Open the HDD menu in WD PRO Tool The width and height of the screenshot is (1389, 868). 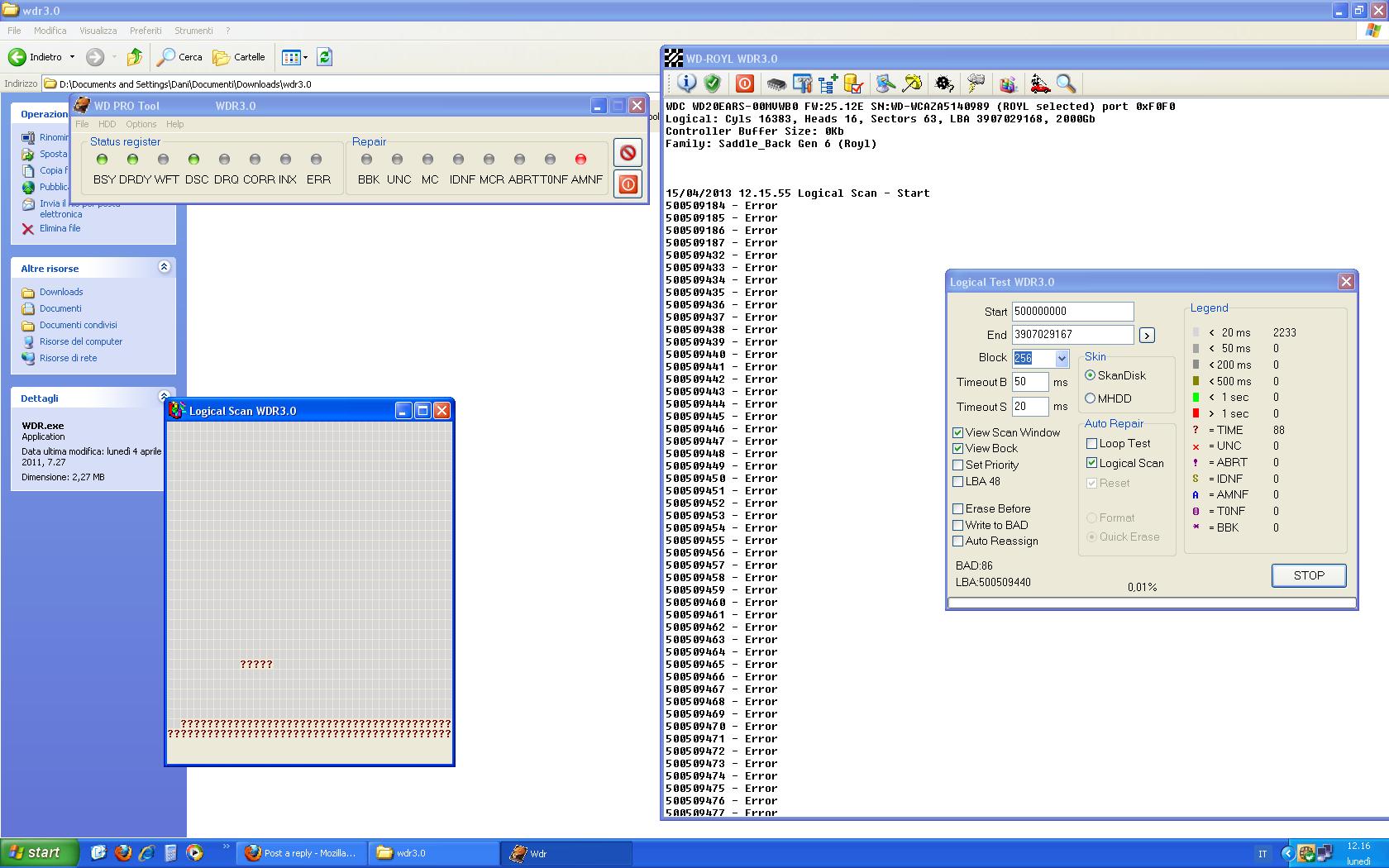click(107, 124)
